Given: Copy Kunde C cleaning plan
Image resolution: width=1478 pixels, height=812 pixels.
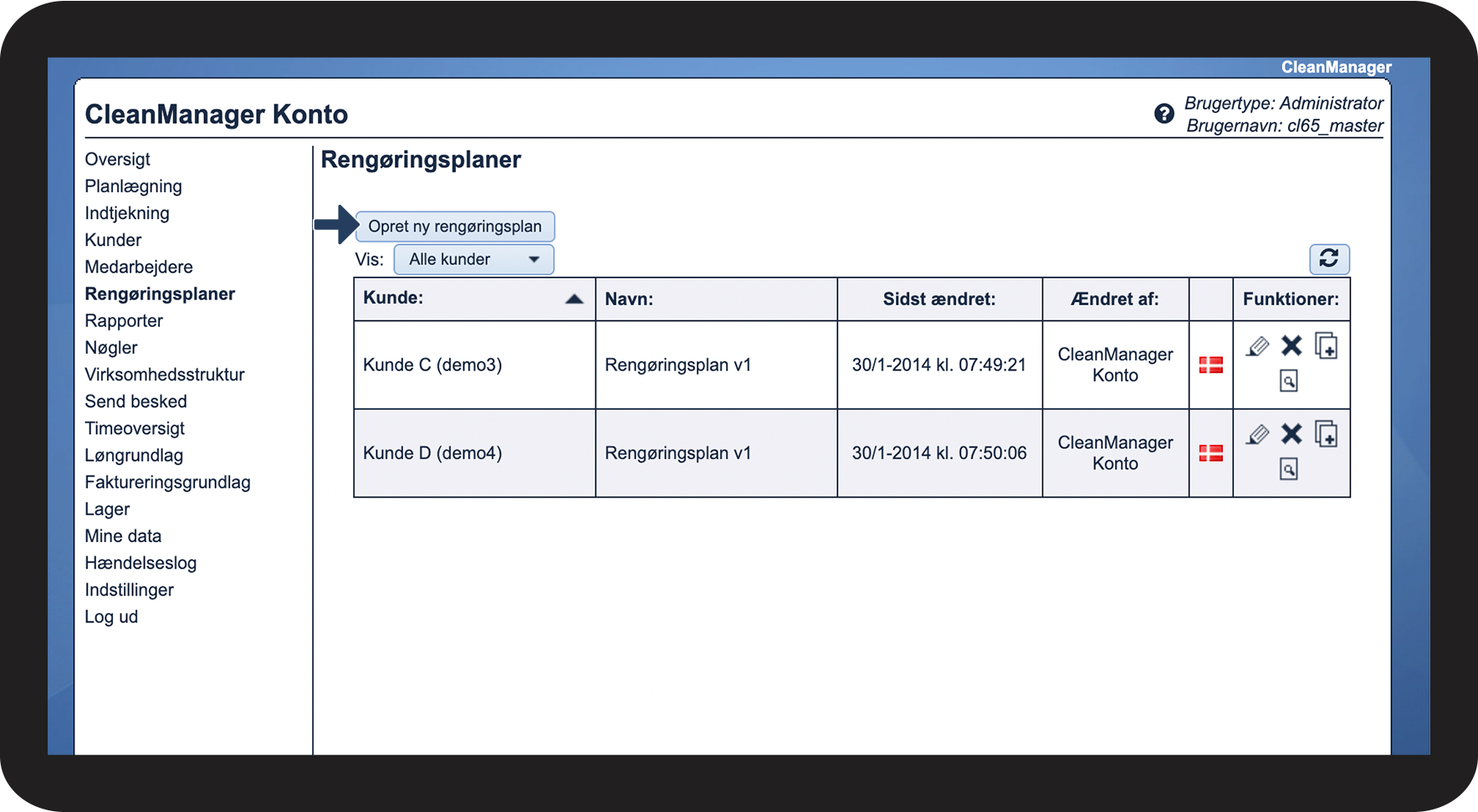Looking at the screenshot, I should (x=1327, y=345).
